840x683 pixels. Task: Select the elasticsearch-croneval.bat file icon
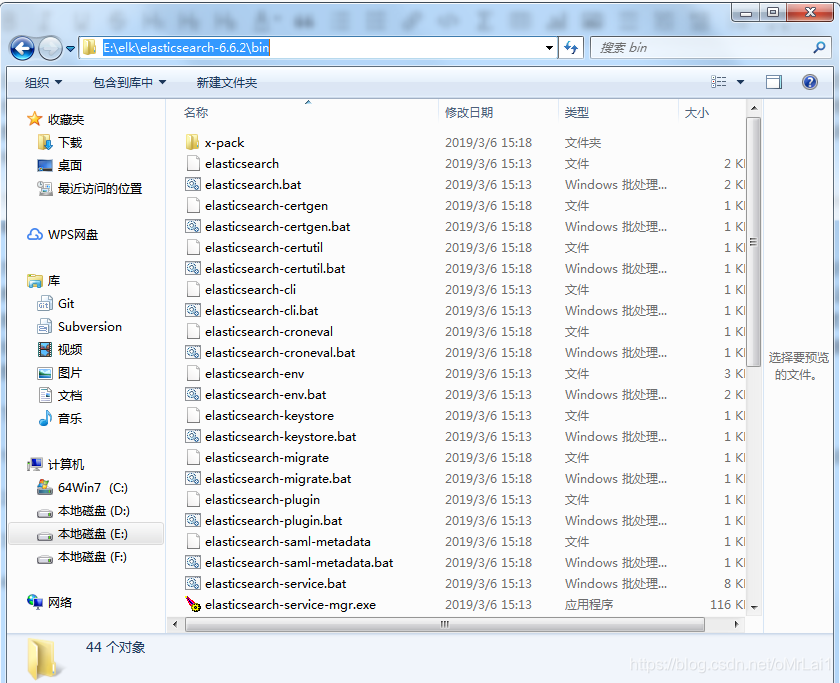point(193,352)
